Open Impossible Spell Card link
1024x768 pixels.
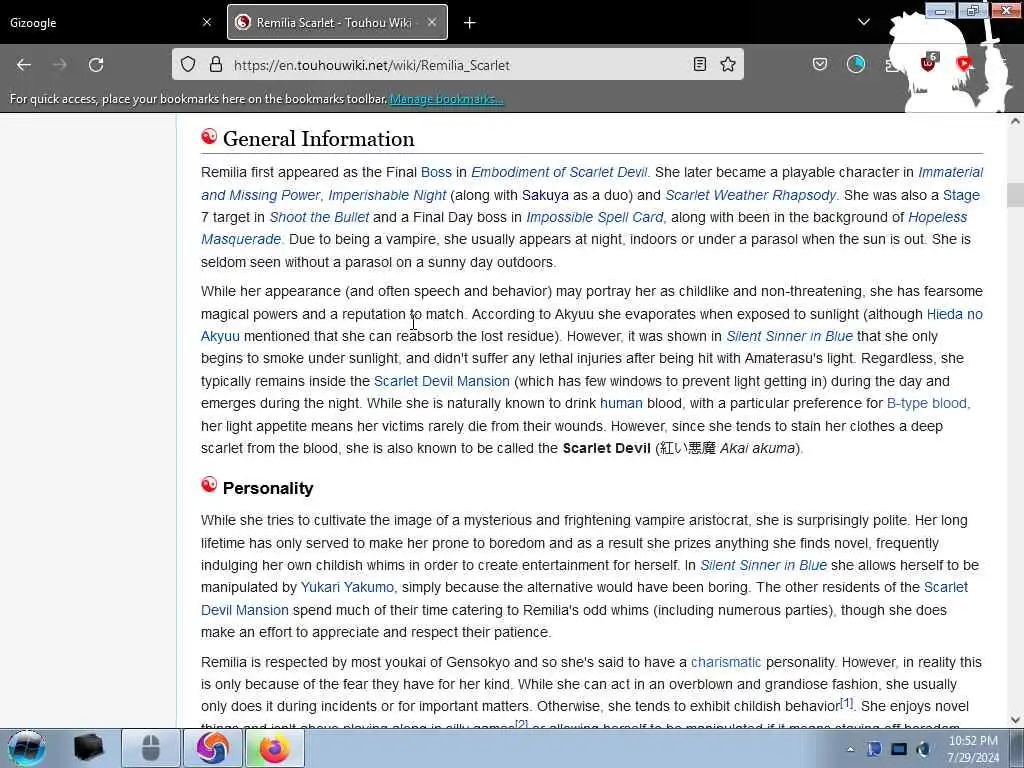pyautogui.click(x=594, y=217)
